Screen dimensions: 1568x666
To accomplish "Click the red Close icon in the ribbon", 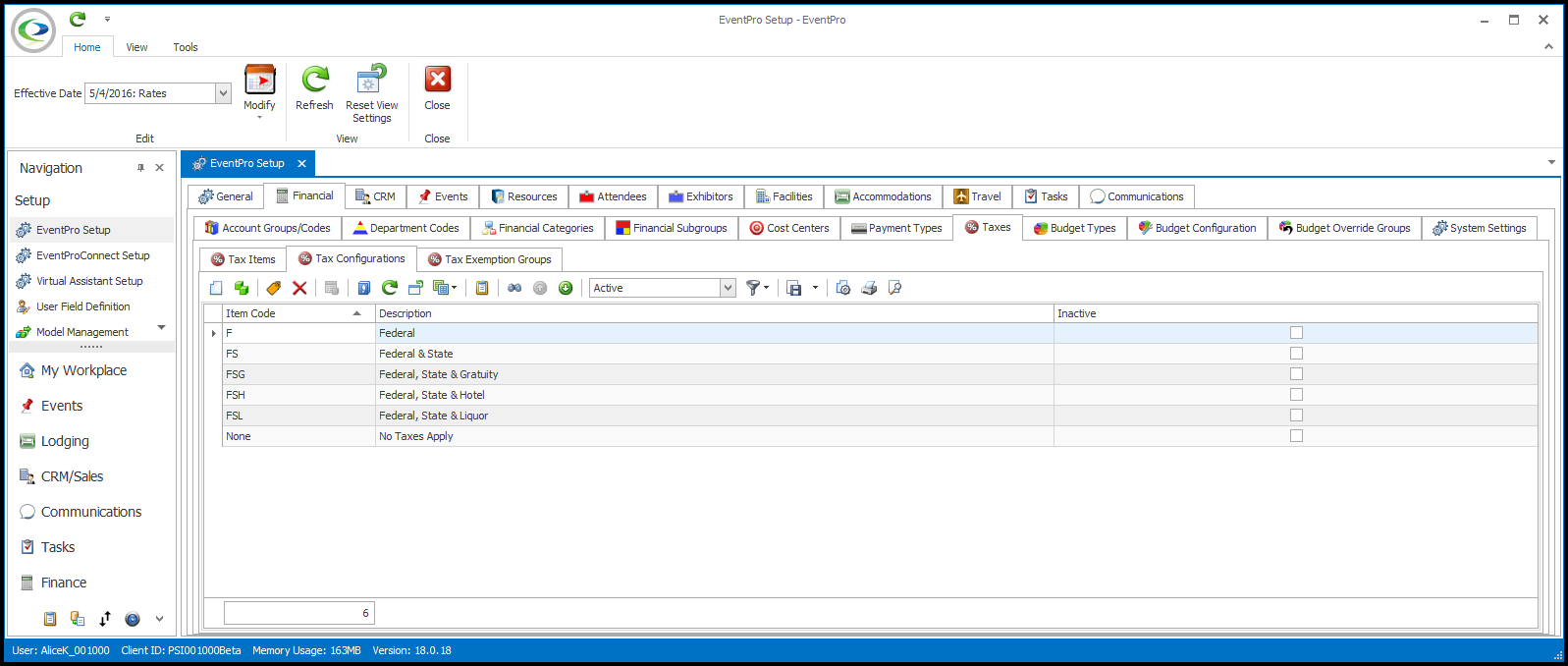I will pyautogui.click(x=437, y=80).
